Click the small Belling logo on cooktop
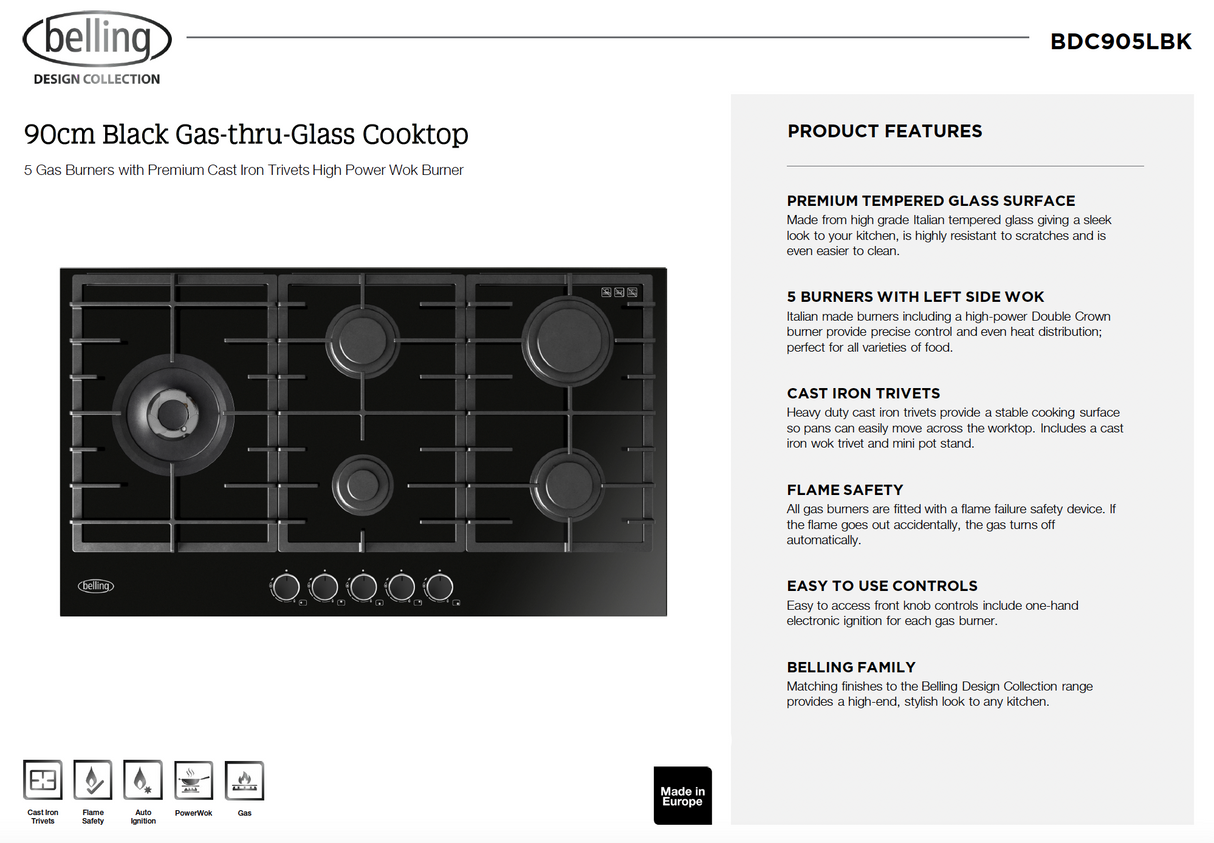The height and width of the screenshot is (843, 1214). click(96, 585)
